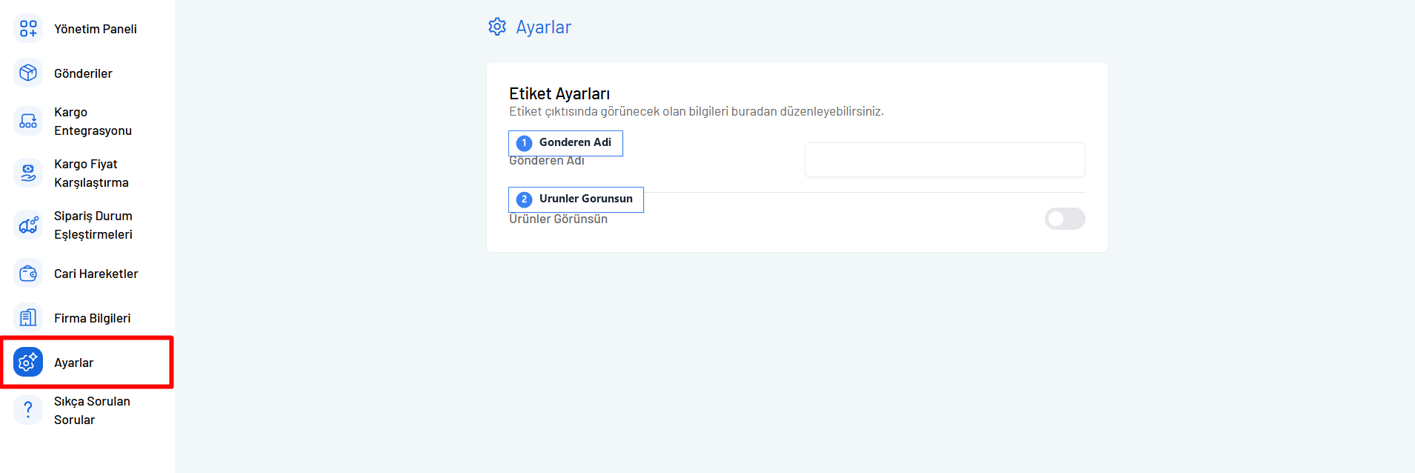Viewport: 1415px width, 473px height.
Task: Click the Sıkça Sorulan Sorular question-mark icon
Action: [x=28, y=410]
